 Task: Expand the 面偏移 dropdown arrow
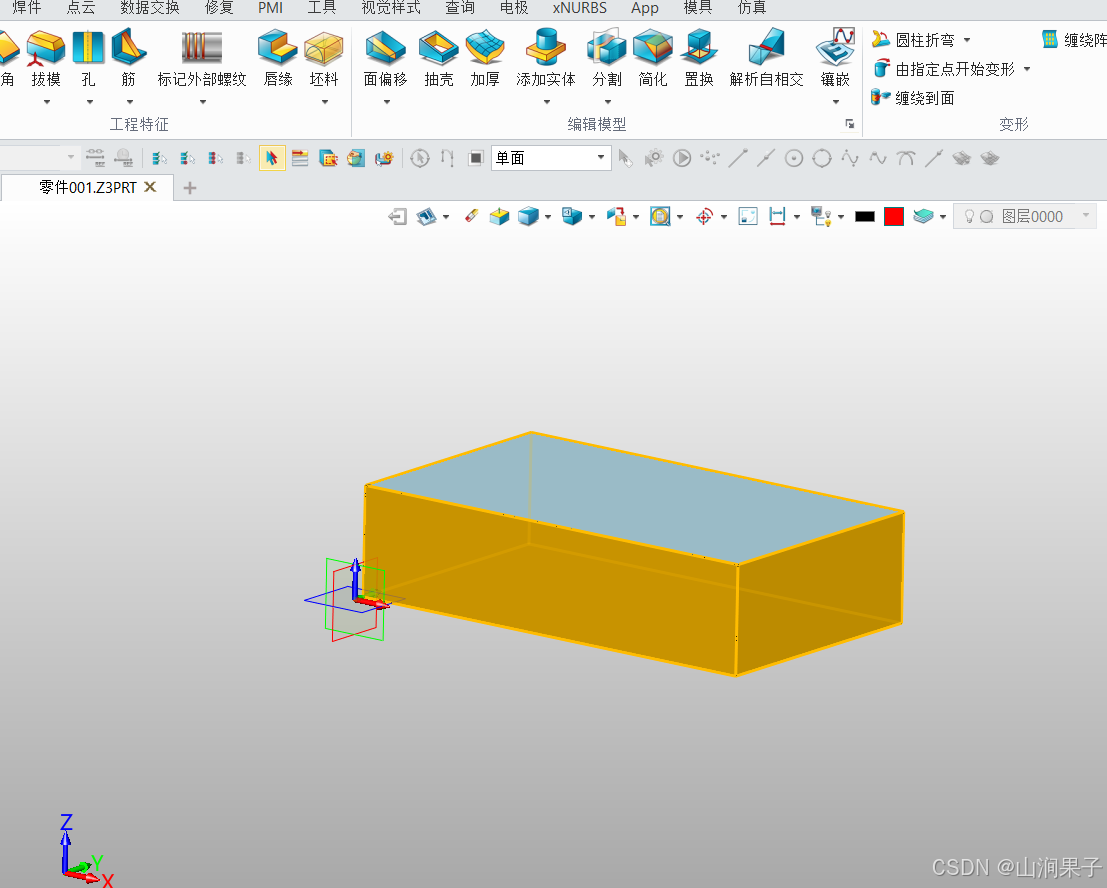386,102
